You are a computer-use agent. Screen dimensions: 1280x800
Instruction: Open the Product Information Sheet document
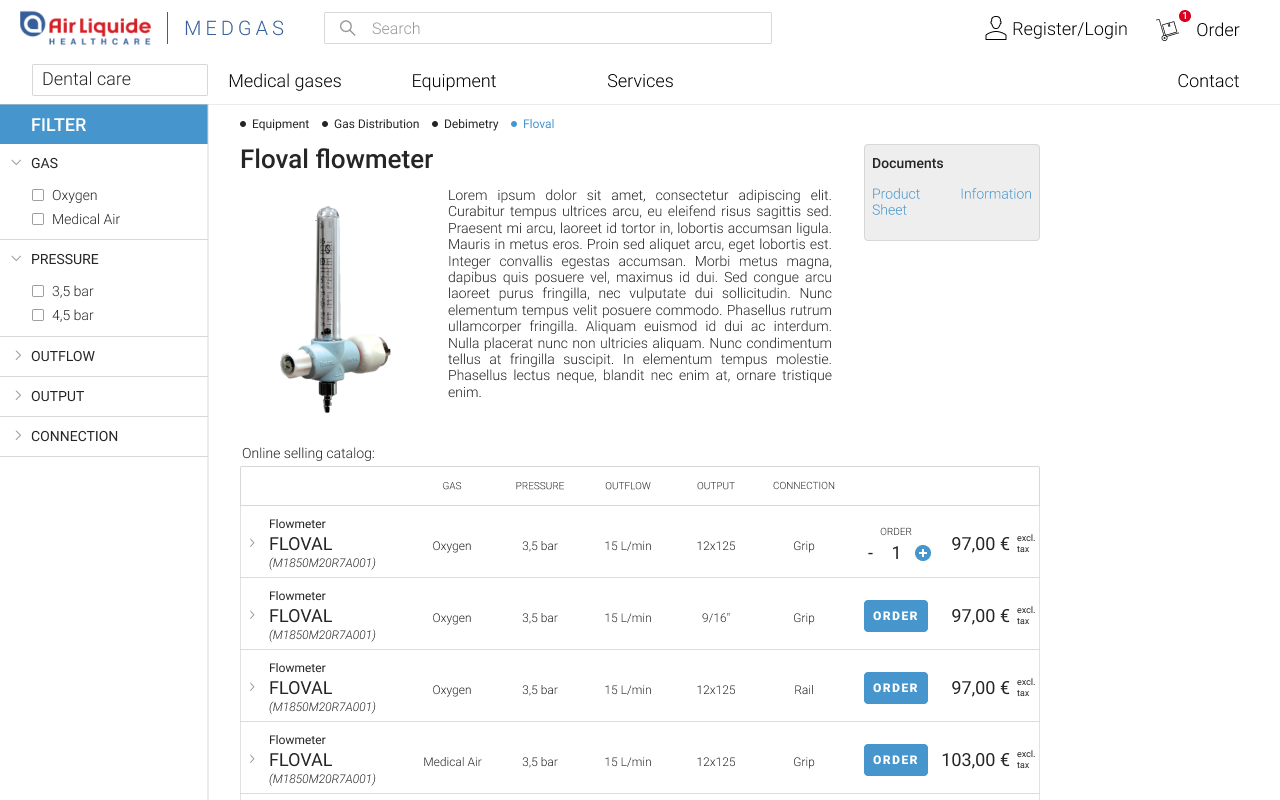(x=952, y=202)
